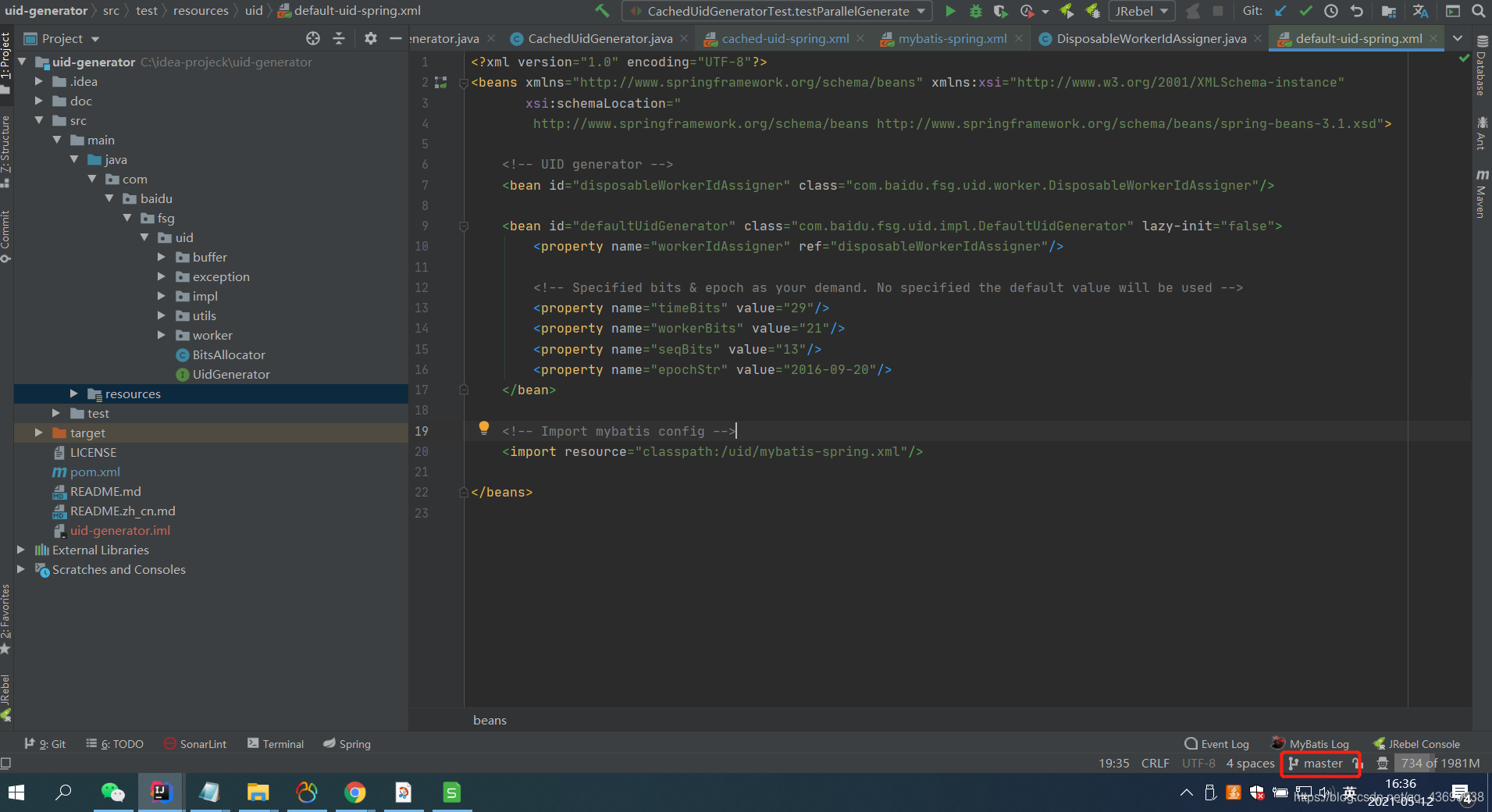Open the JRebel dropdown in toolbar

coord(1142,11)
